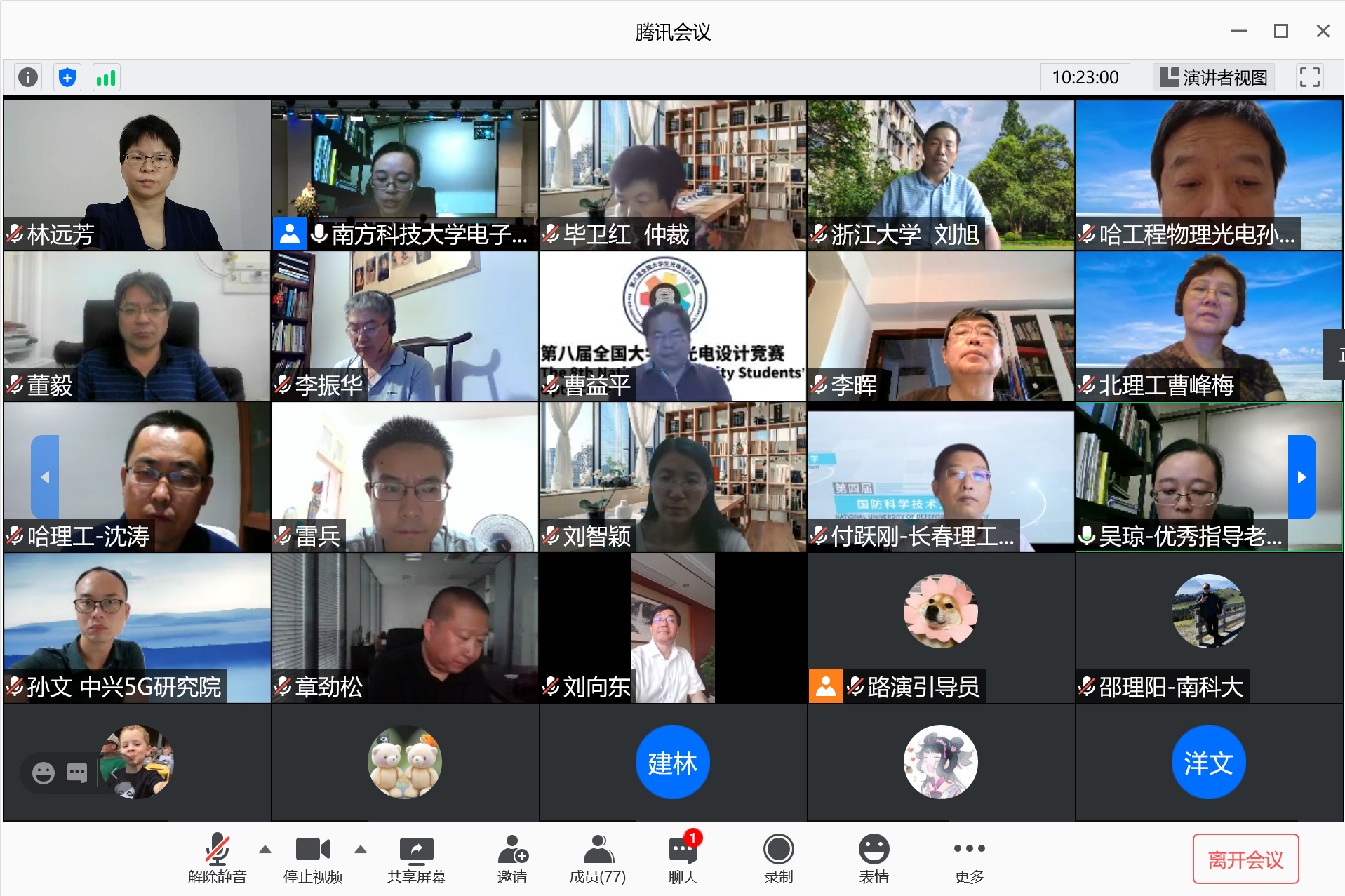Open the invite (邀请) option
The width and height of the screenshot is (1345, 896).
pos(512,858)
